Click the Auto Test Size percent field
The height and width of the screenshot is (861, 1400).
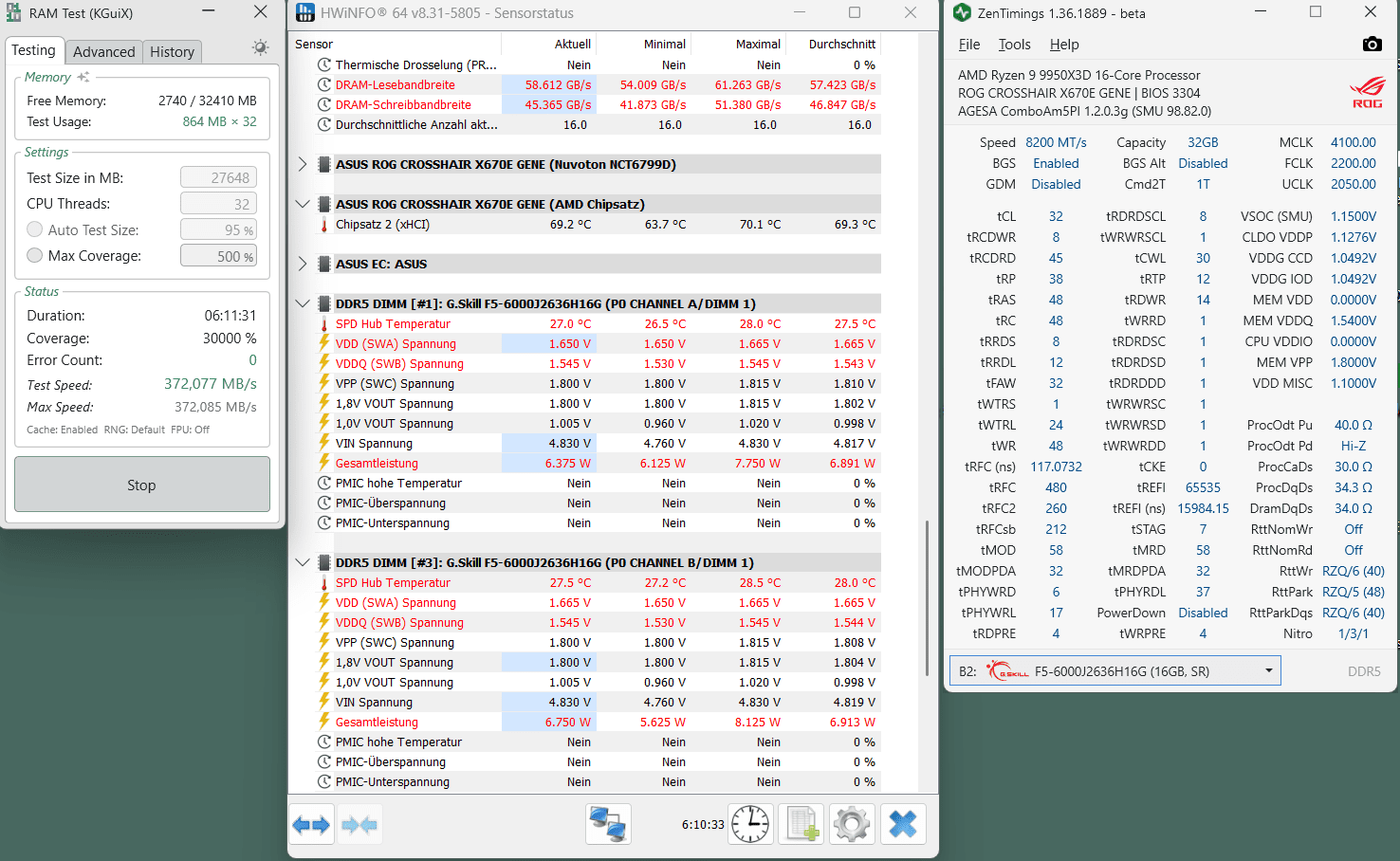219,229
